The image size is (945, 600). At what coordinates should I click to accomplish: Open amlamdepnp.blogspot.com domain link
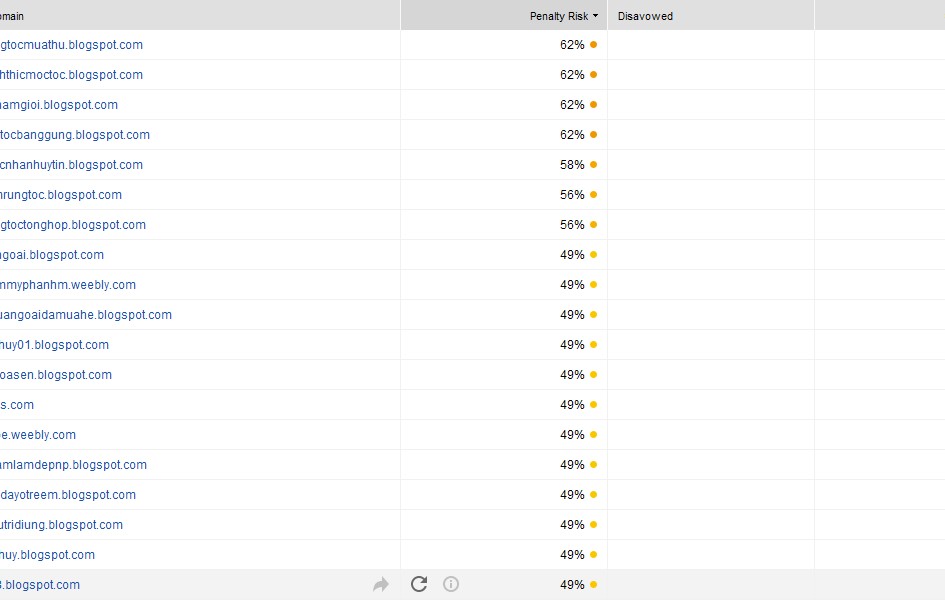tap(74, 465)
